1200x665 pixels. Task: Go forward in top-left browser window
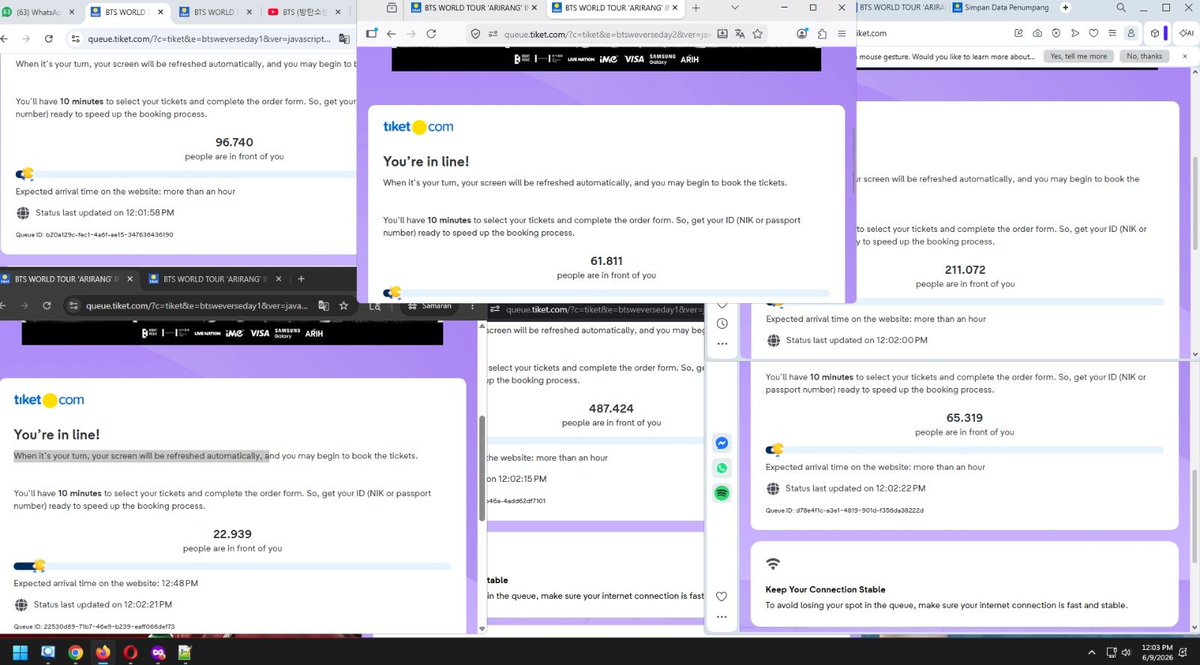24,38
